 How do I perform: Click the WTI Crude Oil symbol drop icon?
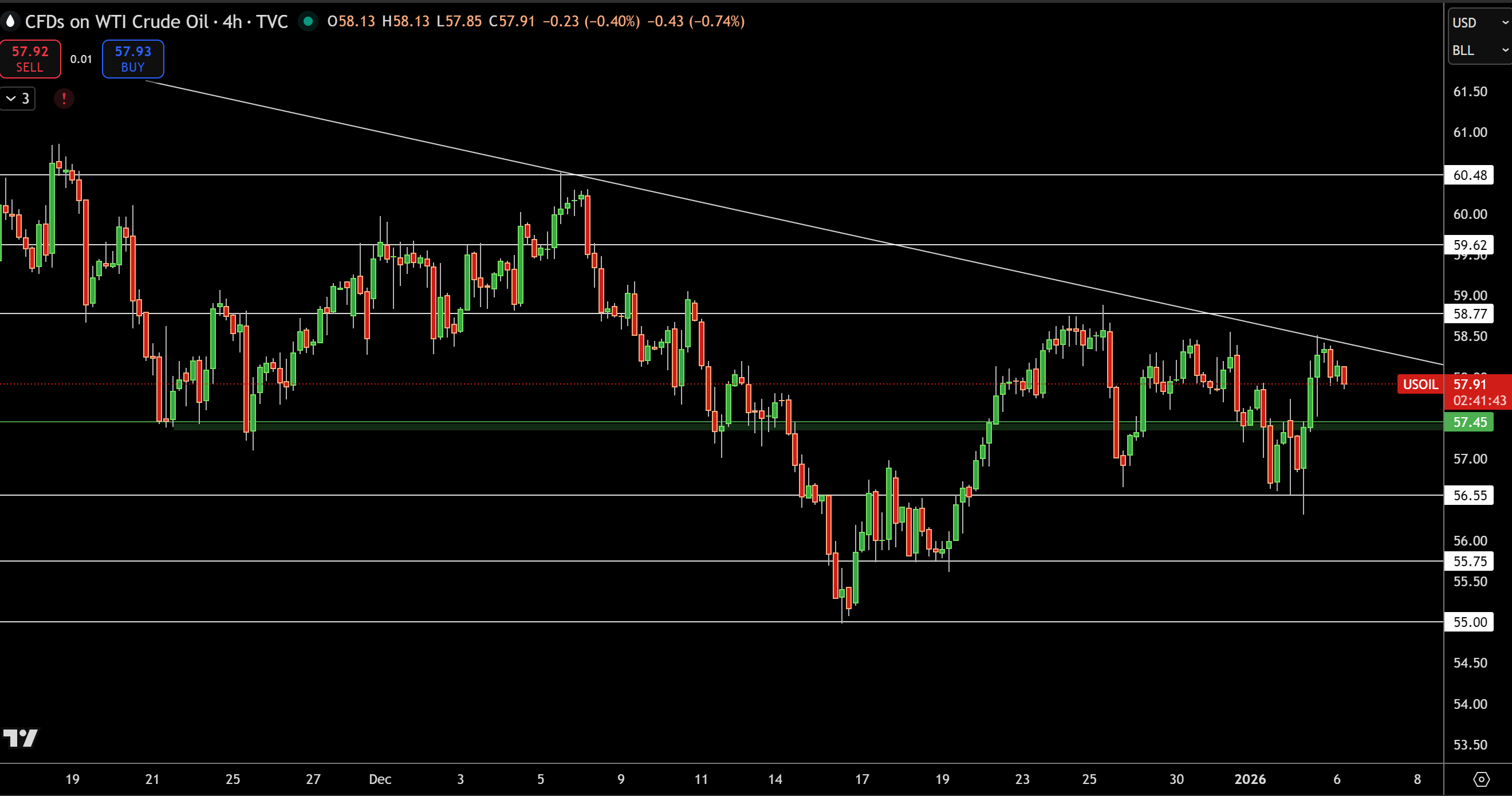pyautogui.click(x=10, y=22)
